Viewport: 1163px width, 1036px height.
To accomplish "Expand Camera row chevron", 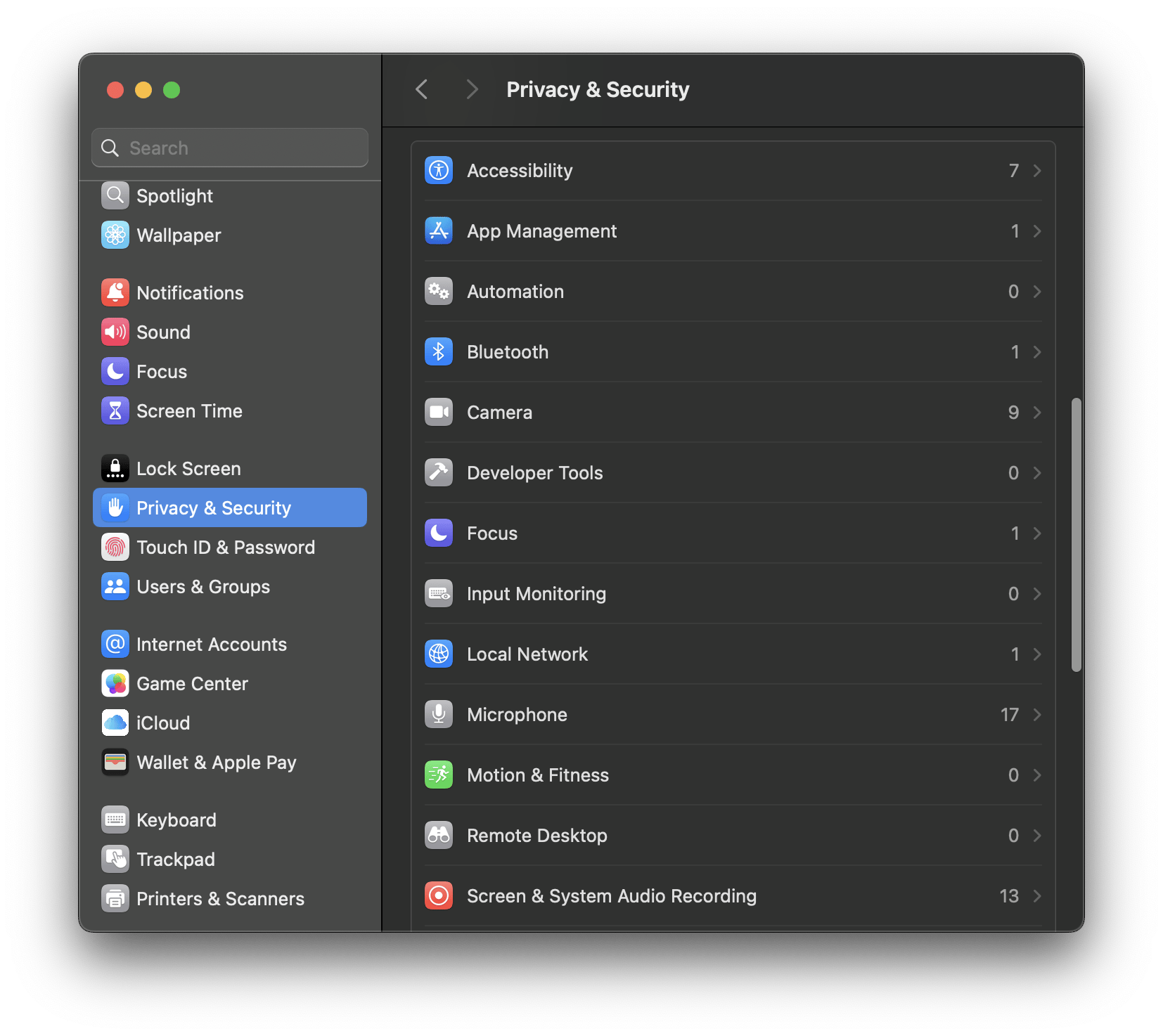I will 1037,413.
